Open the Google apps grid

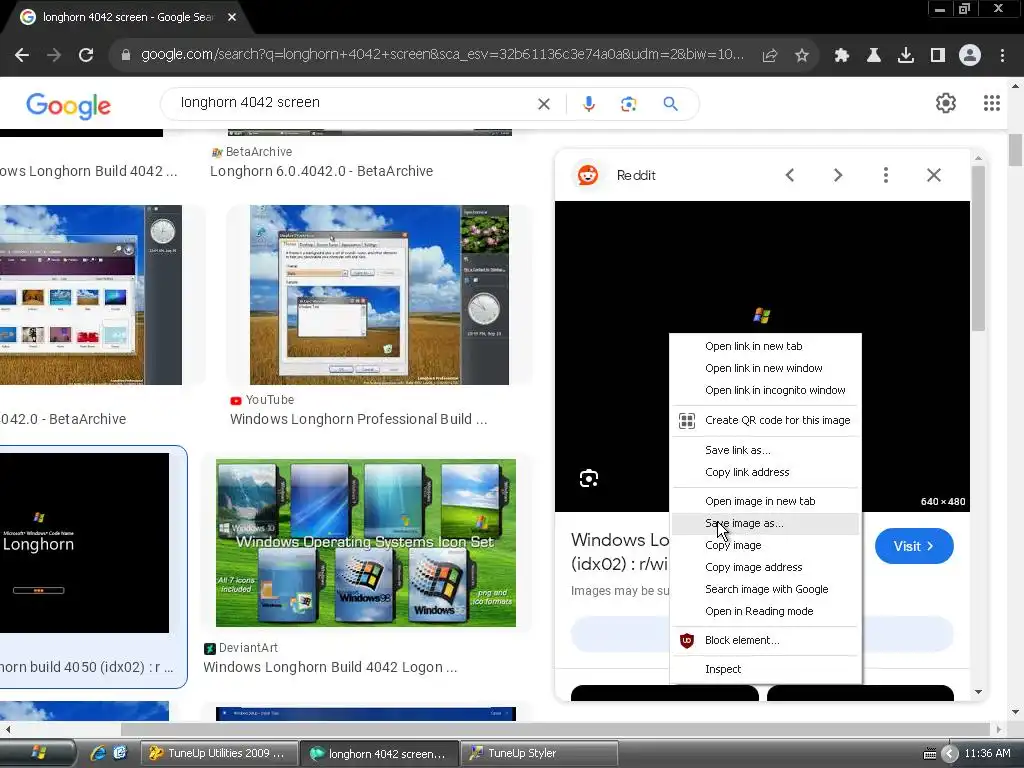click(991, 103)
